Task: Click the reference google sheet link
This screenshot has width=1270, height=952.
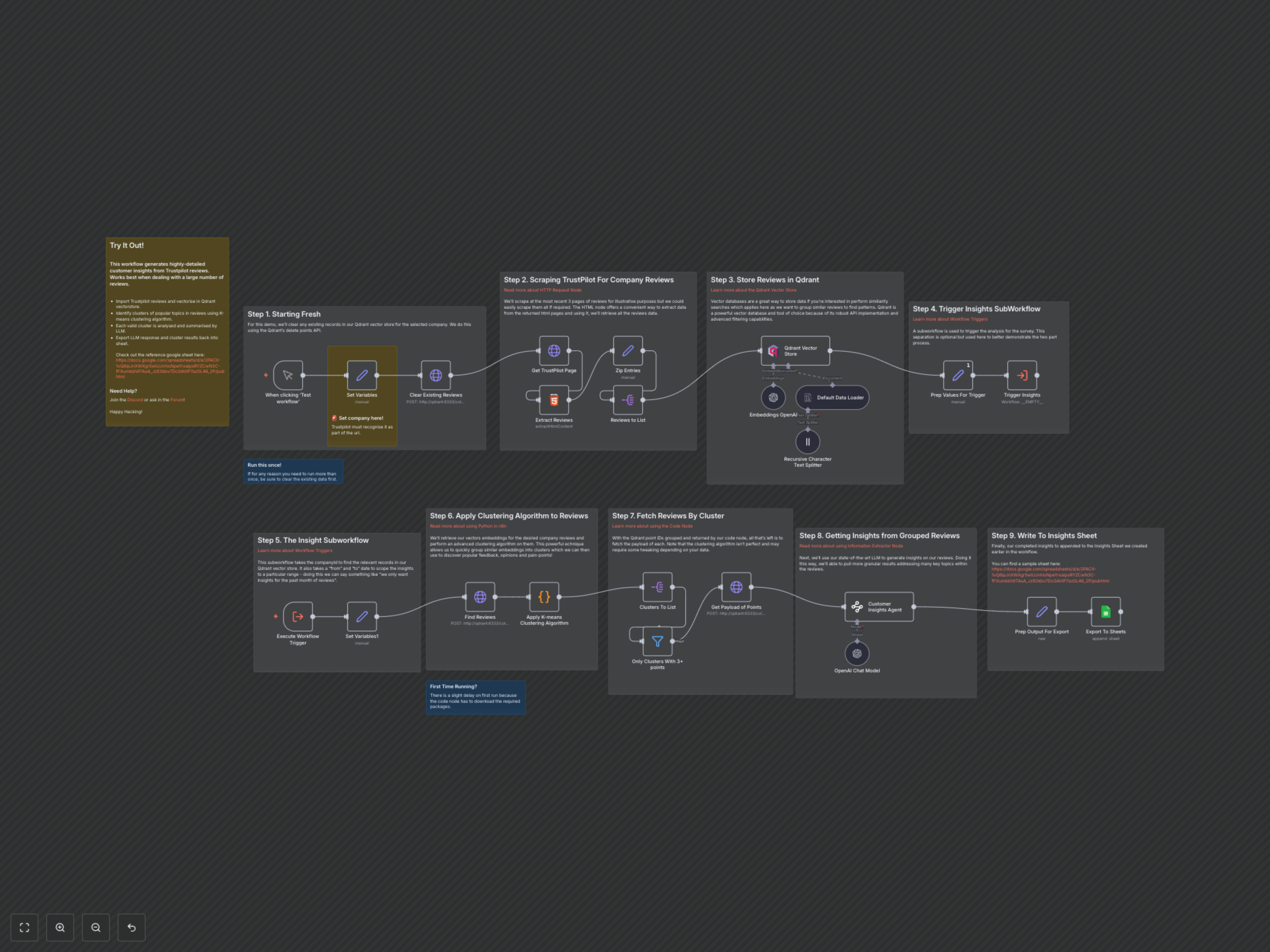Action: [x=167, y=366]
